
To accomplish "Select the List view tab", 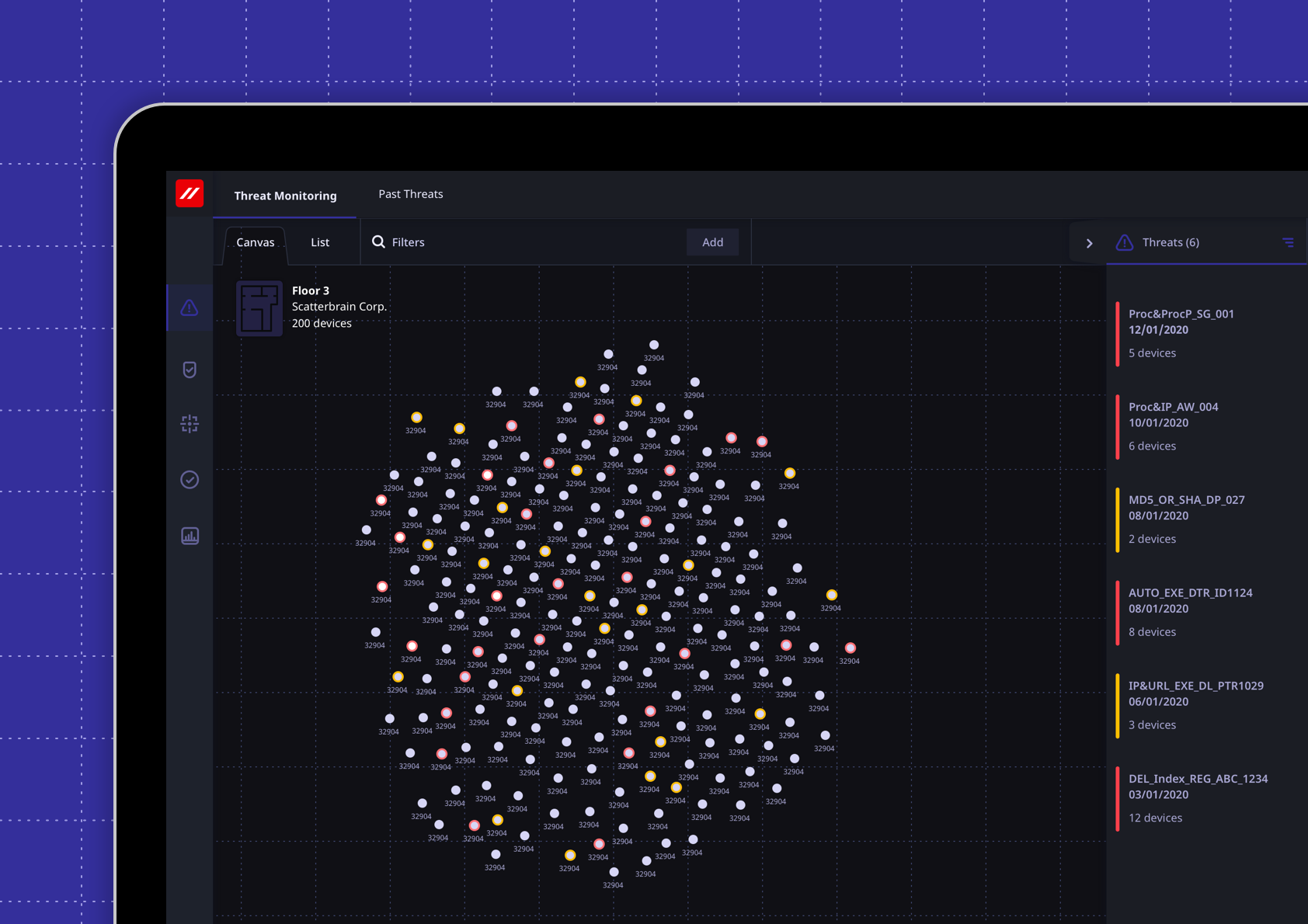I will [x=320, y=242].
